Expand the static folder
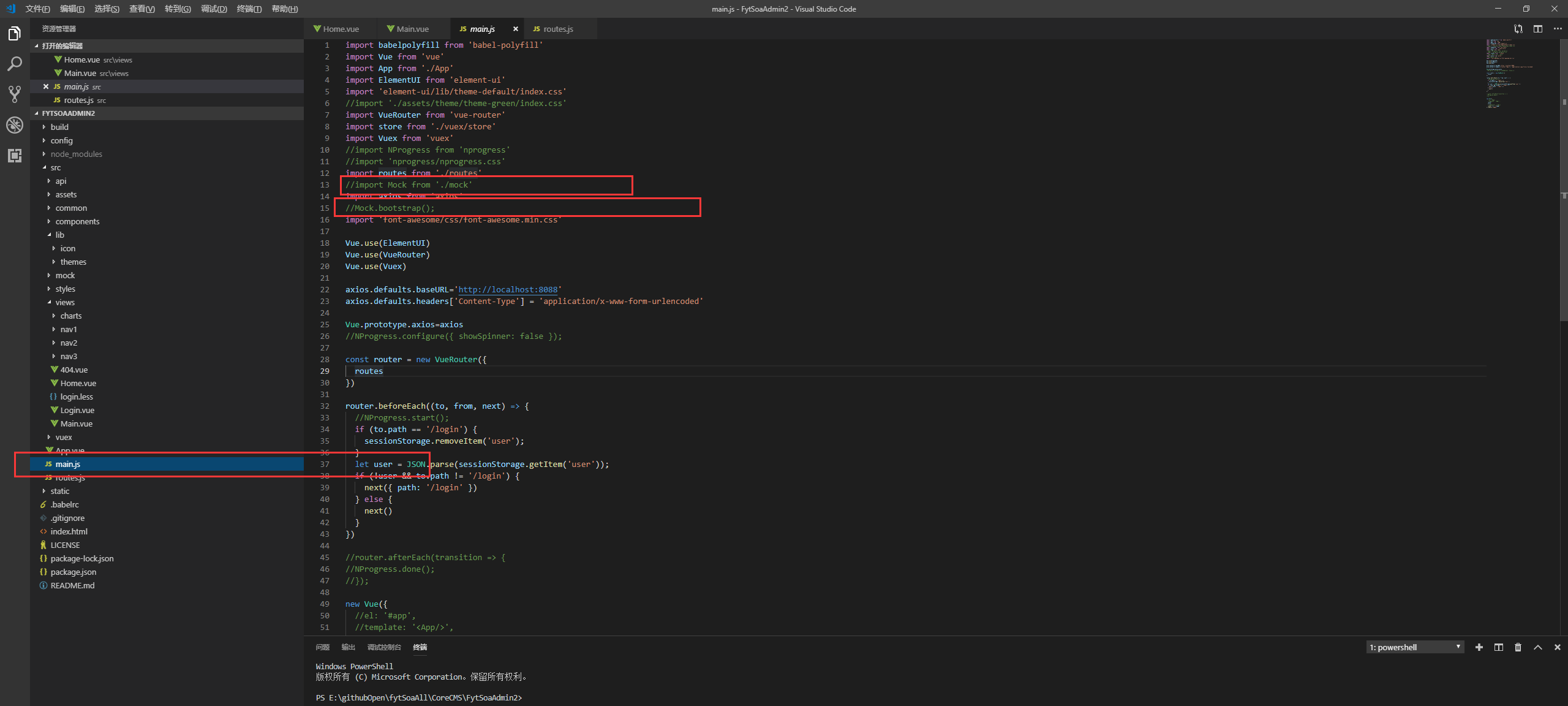Screen dimensions: 1568x706 click(x=59, y=491)
